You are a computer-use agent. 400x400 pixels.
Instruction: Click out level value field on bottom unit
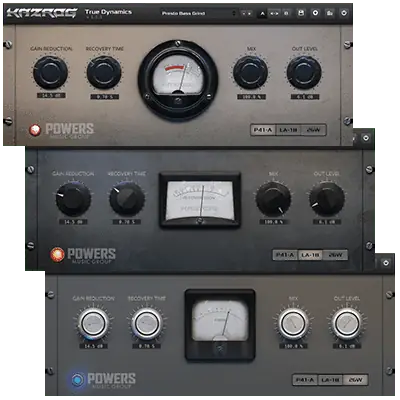[x=347, y=346]
